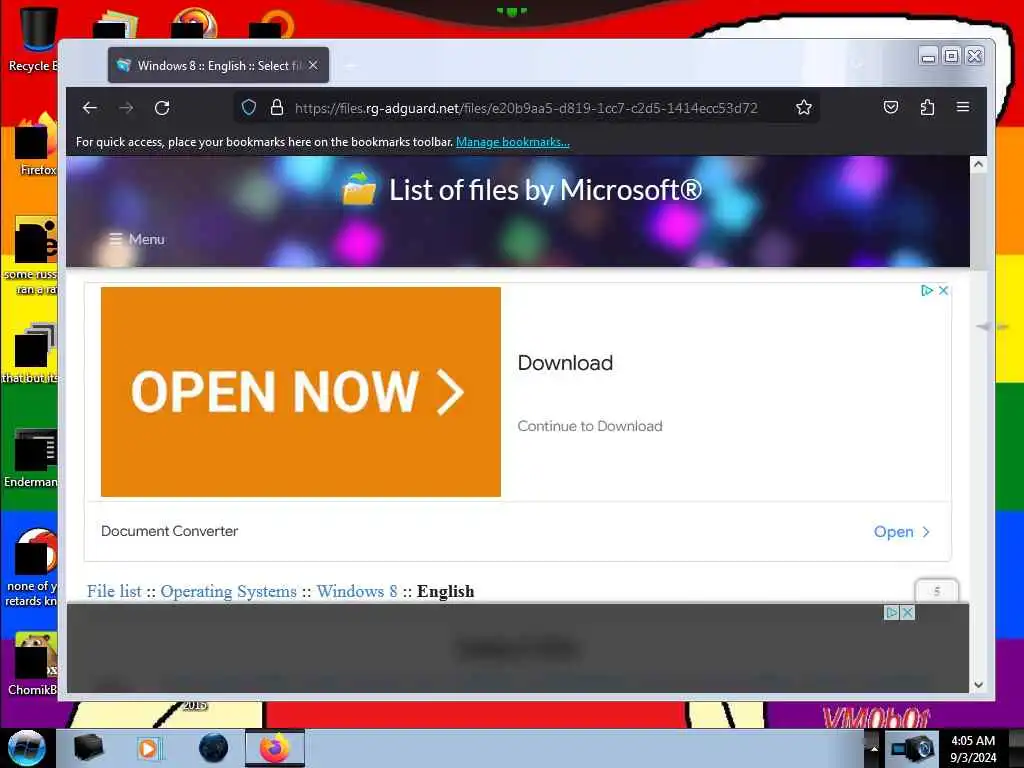Click the page scrollbar up arrow

click(978, 165)
